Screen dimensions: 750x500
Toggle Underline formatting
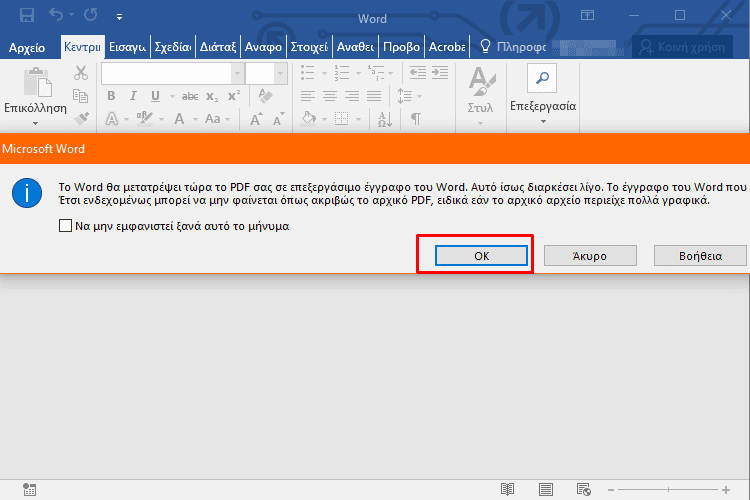[155, 96]
